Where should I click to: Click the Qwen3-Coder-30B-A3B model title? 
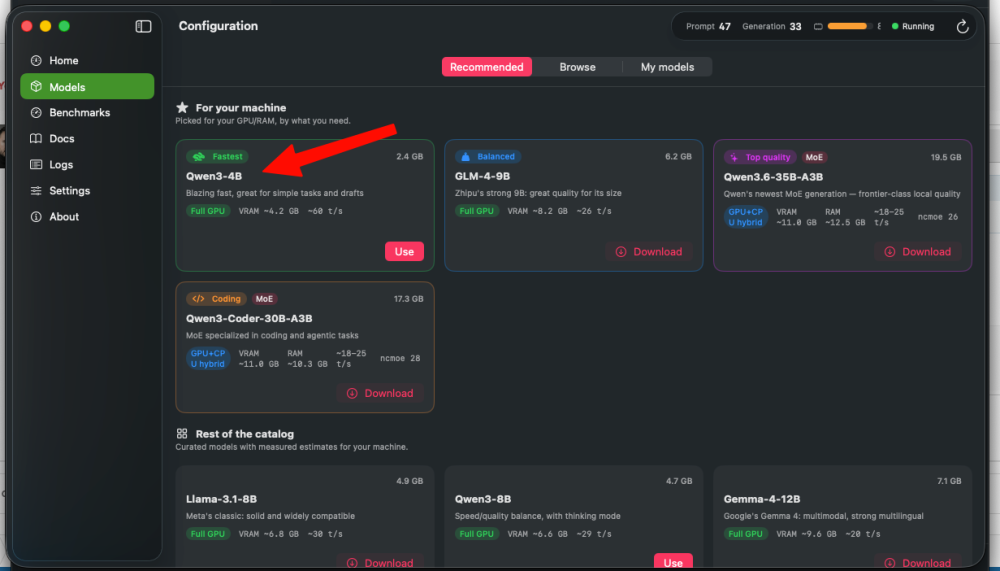pos(249,318)
